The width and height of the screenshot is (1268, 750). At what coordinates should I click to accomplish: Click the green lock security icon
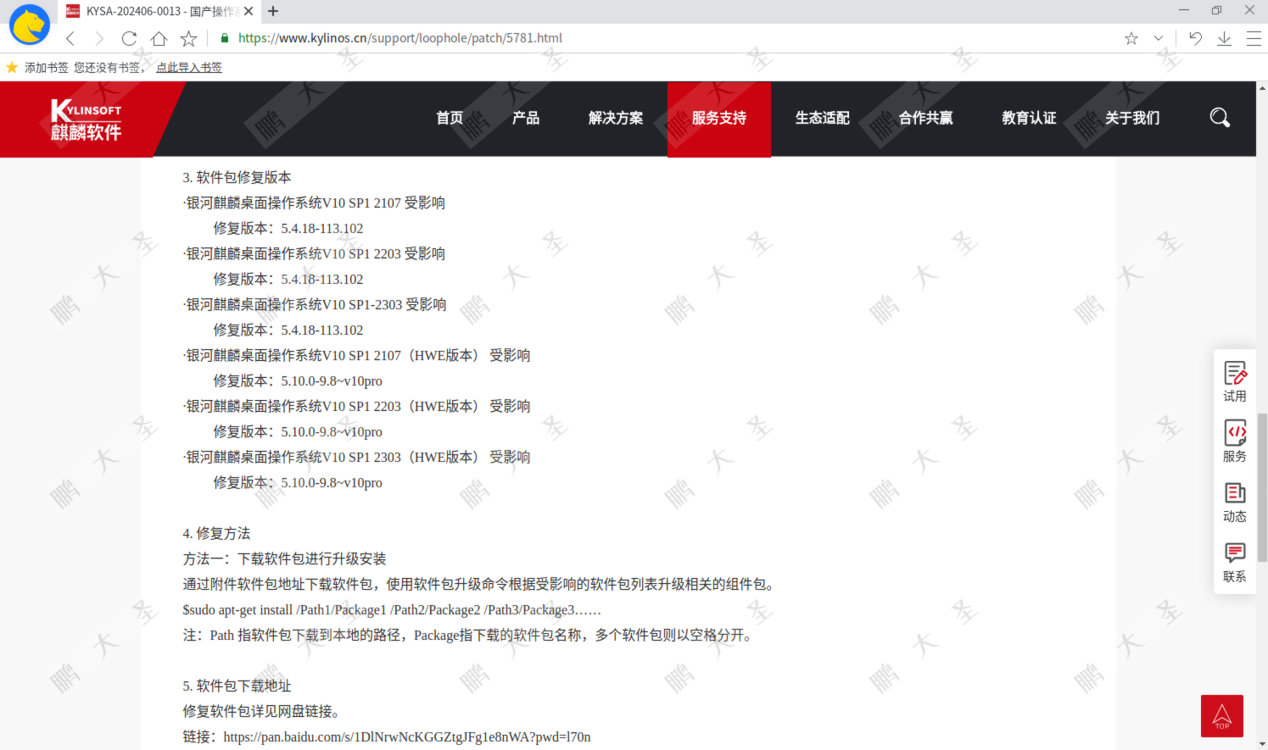click(x=224, y=38)
